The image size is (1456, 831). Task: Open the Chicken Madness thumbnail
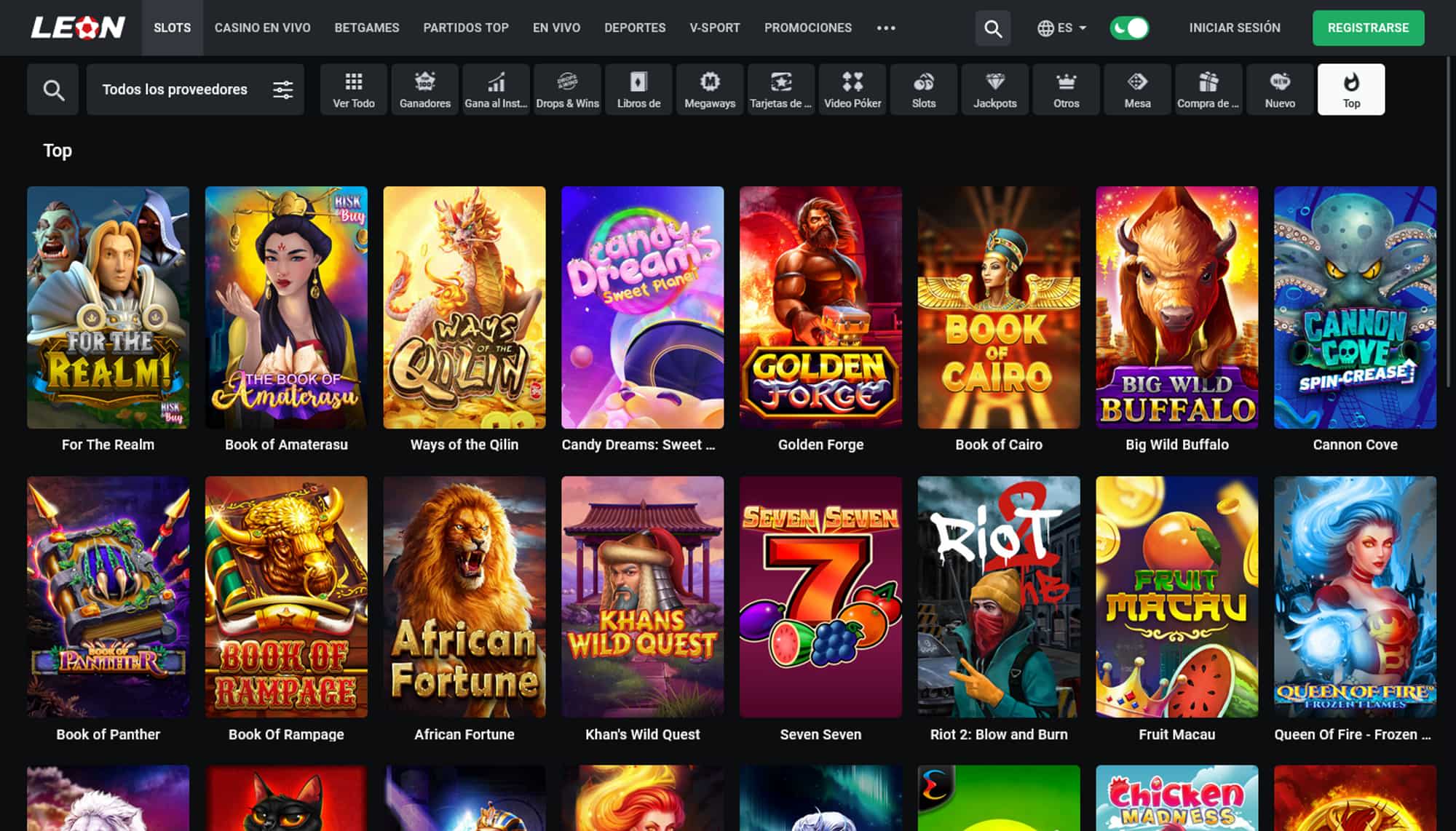[1177, 798]
